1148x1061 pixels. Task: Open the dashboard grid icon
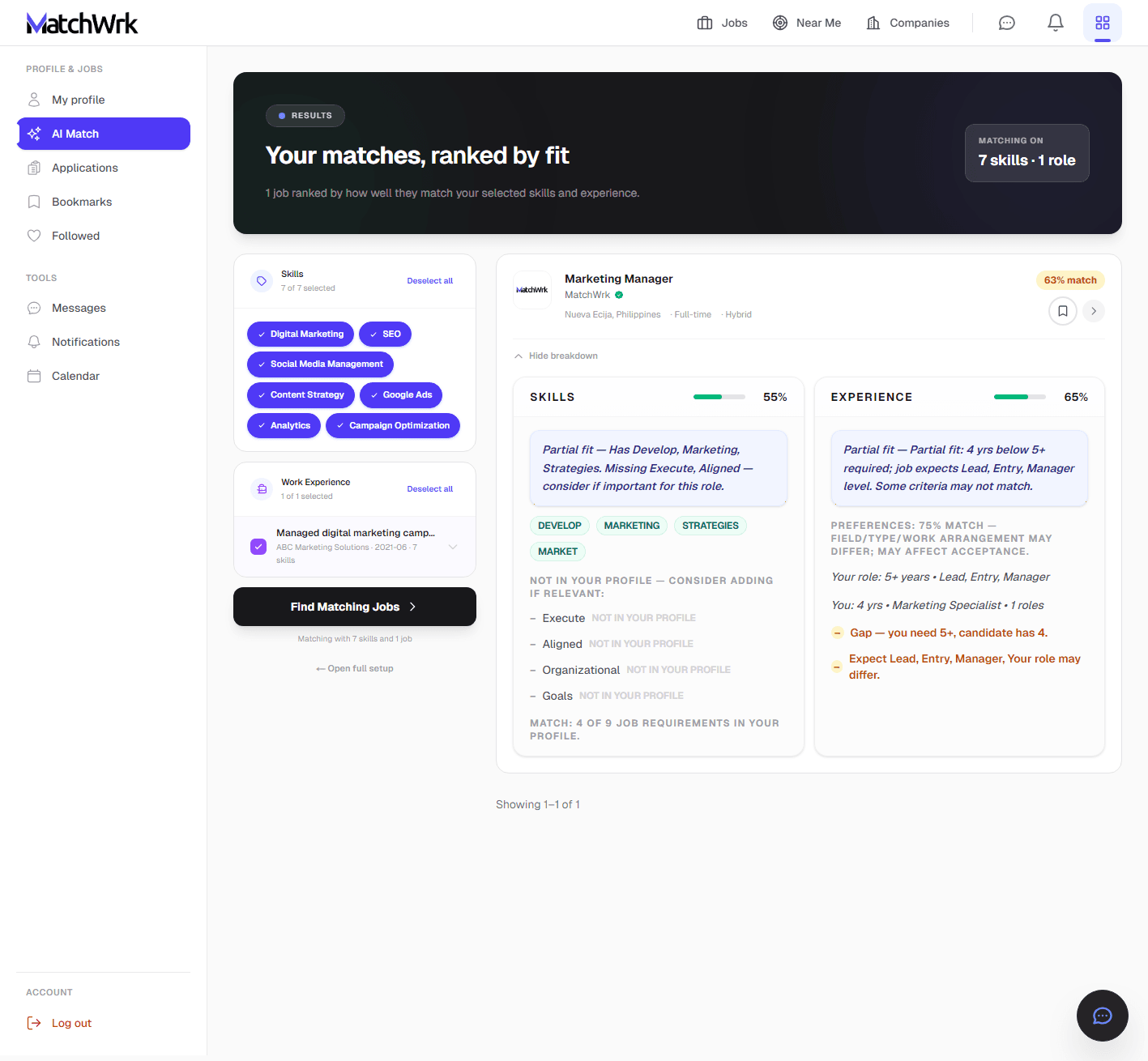click(x=1102, y=23)
